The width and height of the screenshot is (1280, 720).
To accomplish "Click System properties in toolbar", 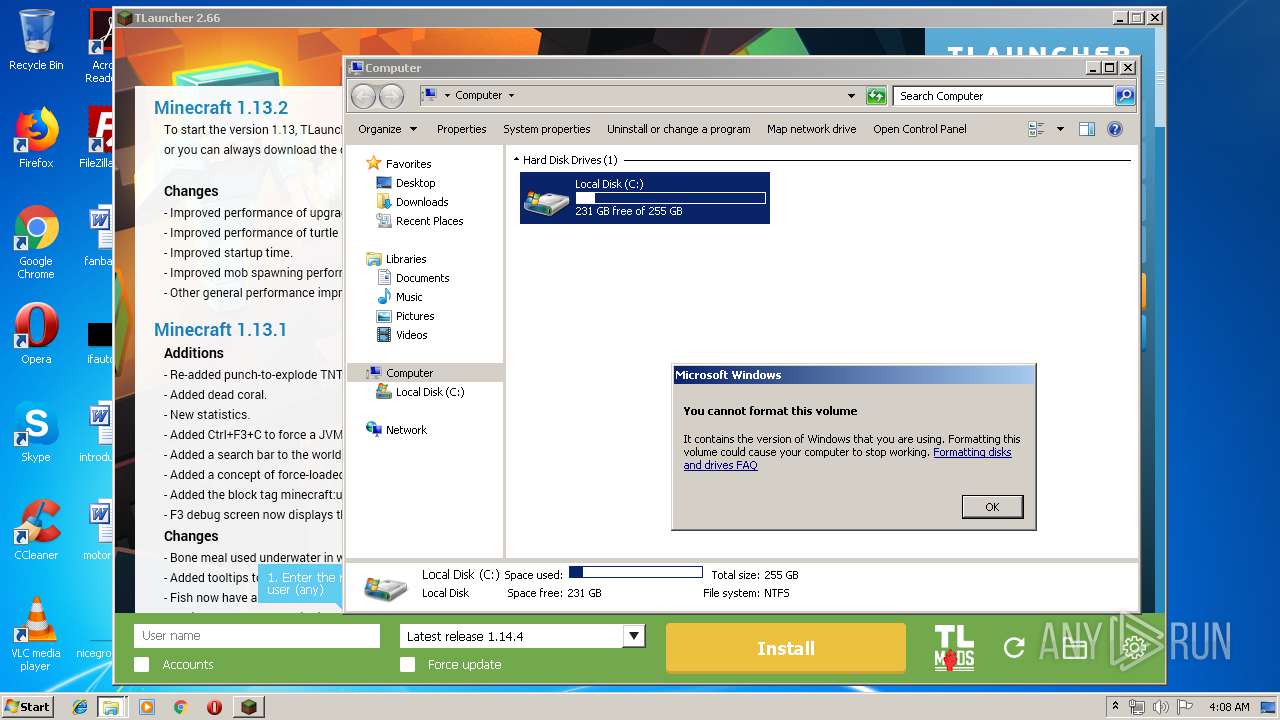I will click(x=546, y=129).
